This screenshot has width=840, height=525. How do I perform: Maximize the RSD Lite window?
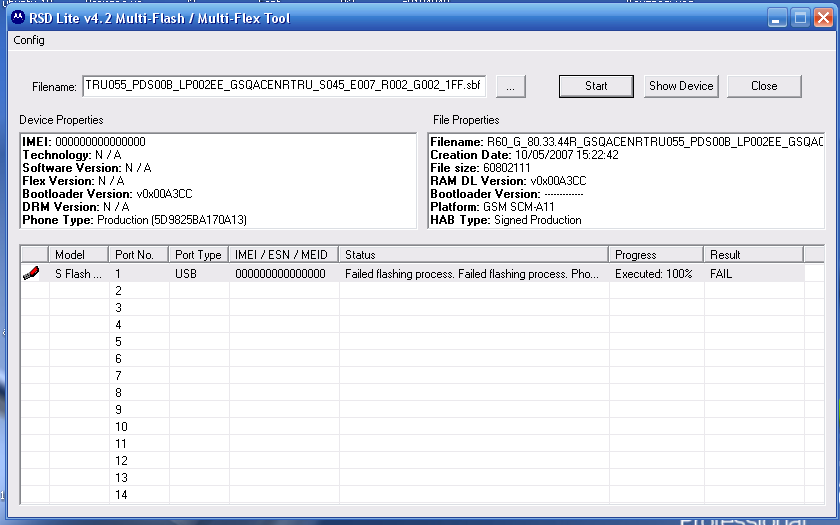point(800,18)
